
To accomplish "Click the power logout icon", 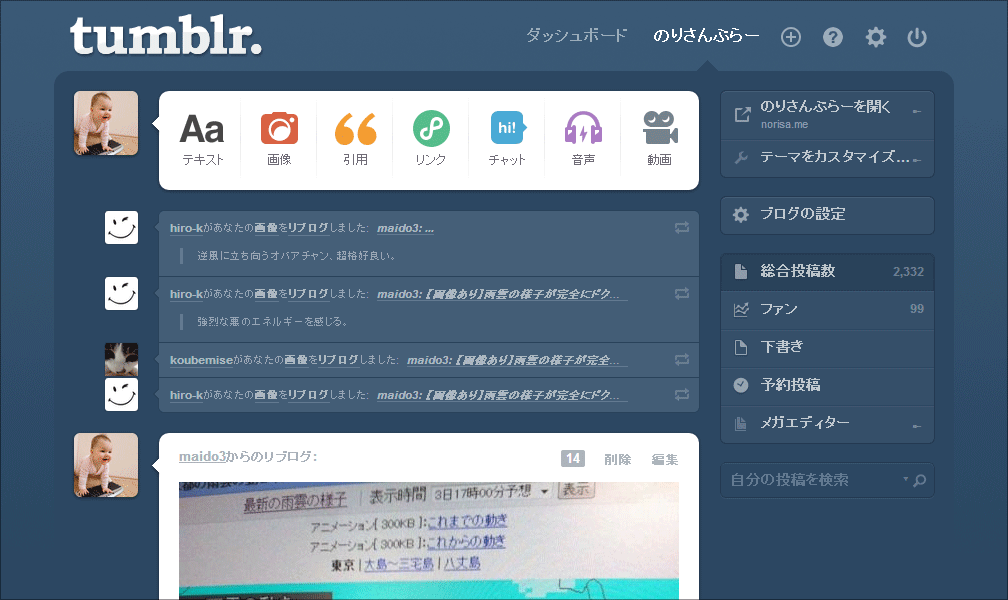I will click(917, 37).
